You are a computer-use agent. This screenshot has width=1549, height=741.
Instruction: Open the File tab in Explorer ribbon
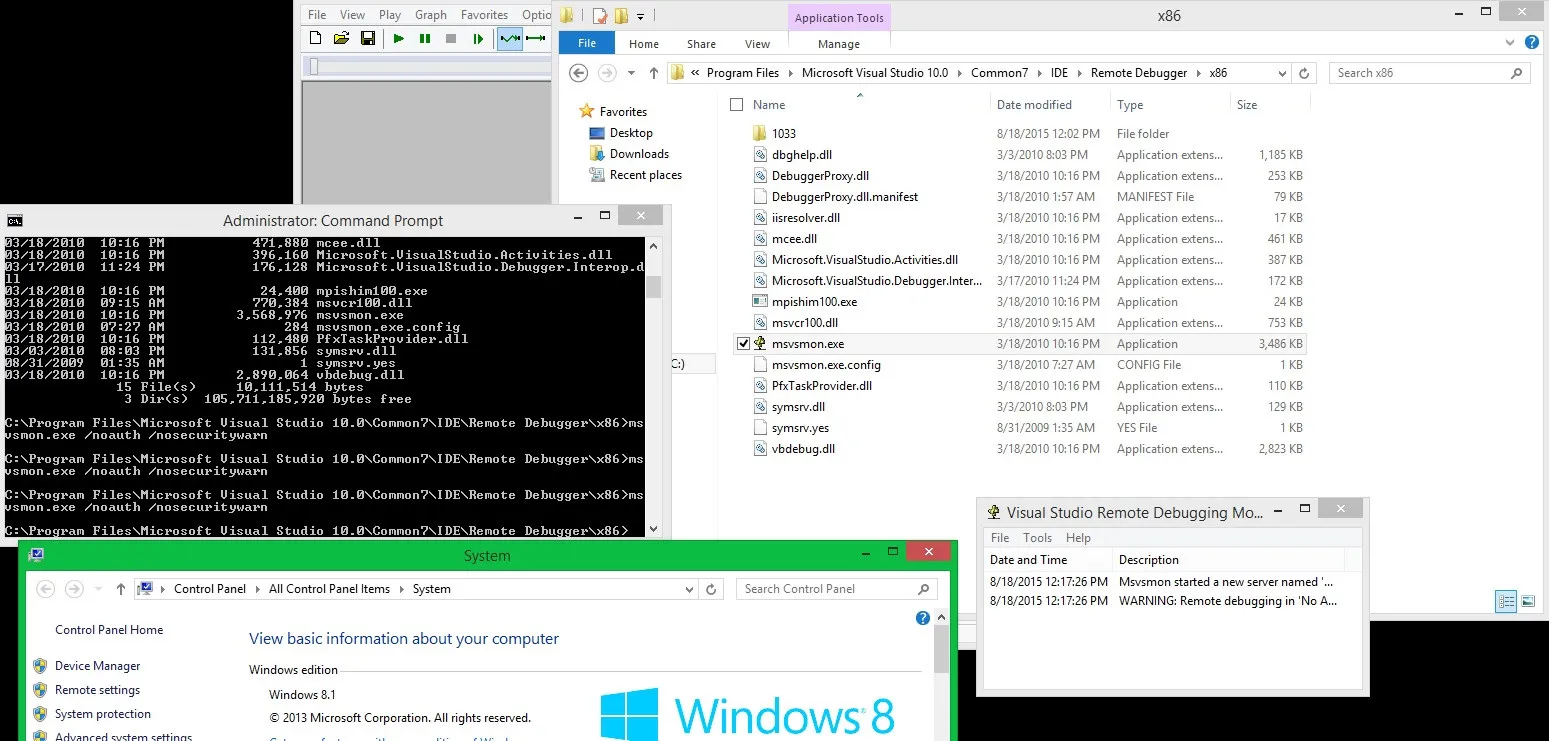(x=587, y=43)
